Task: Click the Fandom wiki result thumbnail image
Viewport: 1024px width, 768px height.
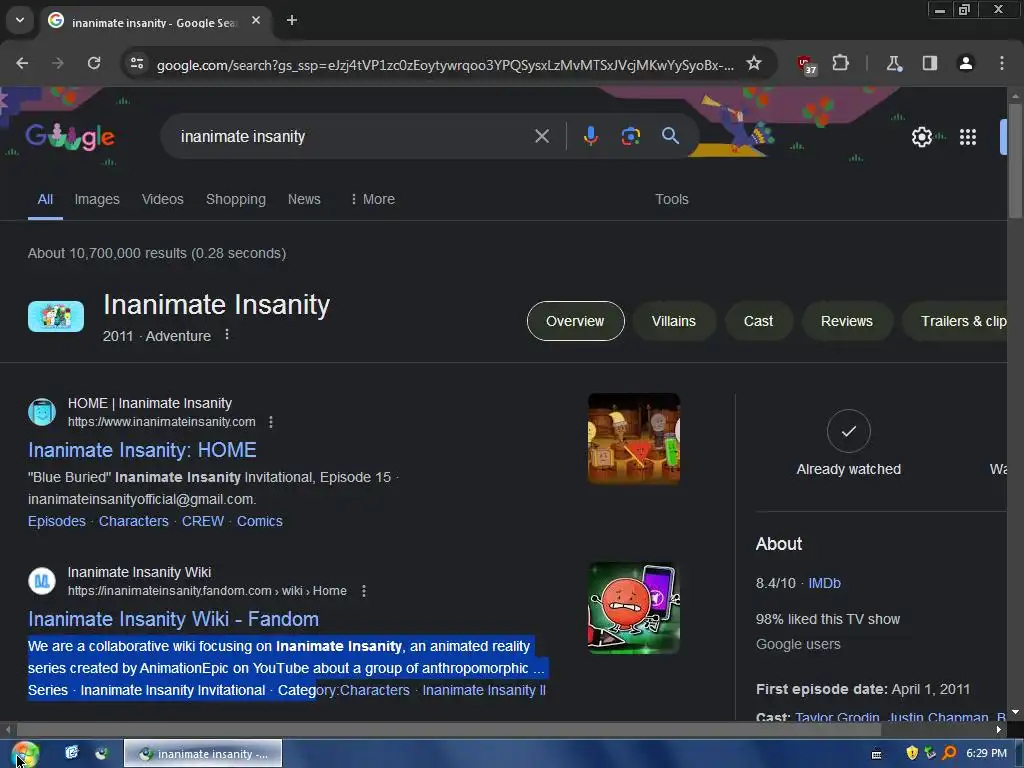Action: pyautogui.click(x=633, y=608)
